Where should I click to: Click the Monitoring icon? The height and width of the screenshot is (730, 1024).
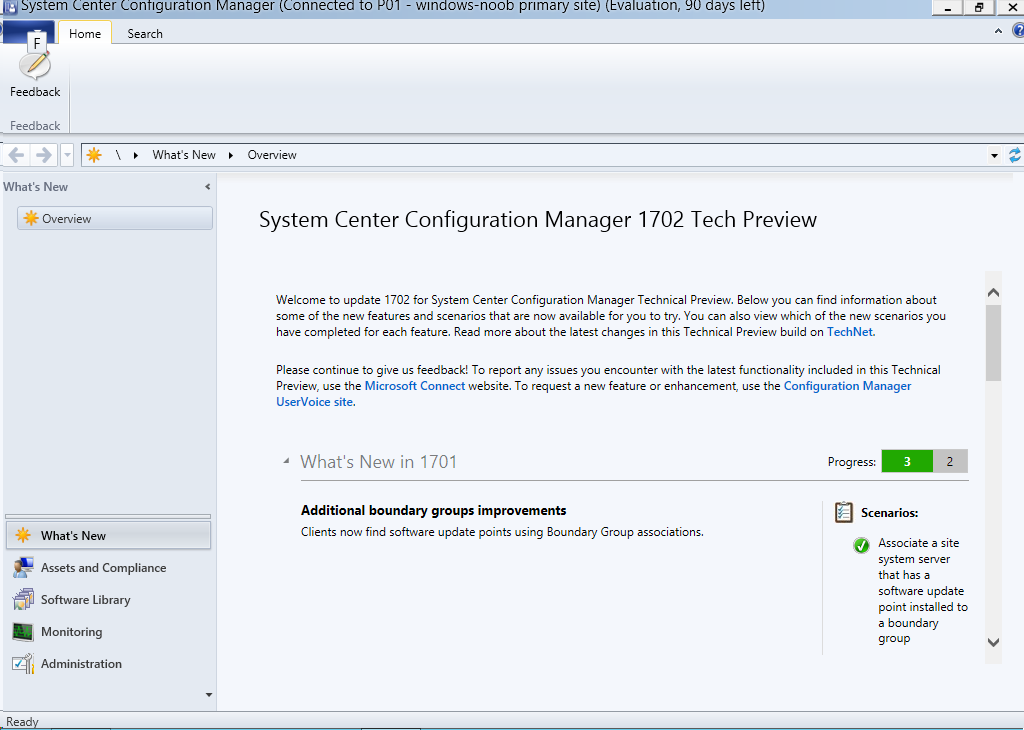tap(23, 631)
